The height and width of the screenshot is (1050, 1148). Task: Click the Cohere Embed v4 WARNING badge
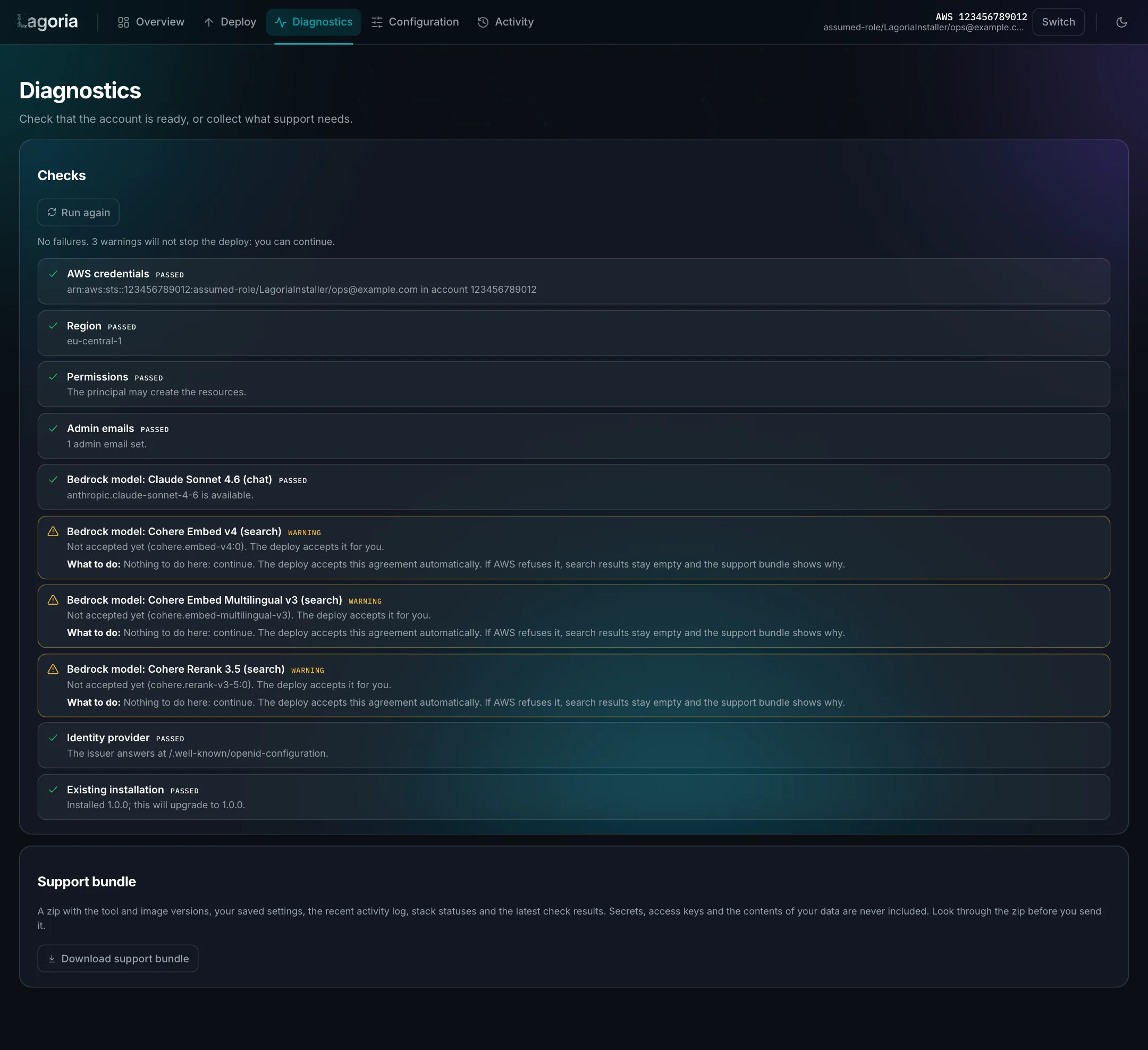click(305, 532)
